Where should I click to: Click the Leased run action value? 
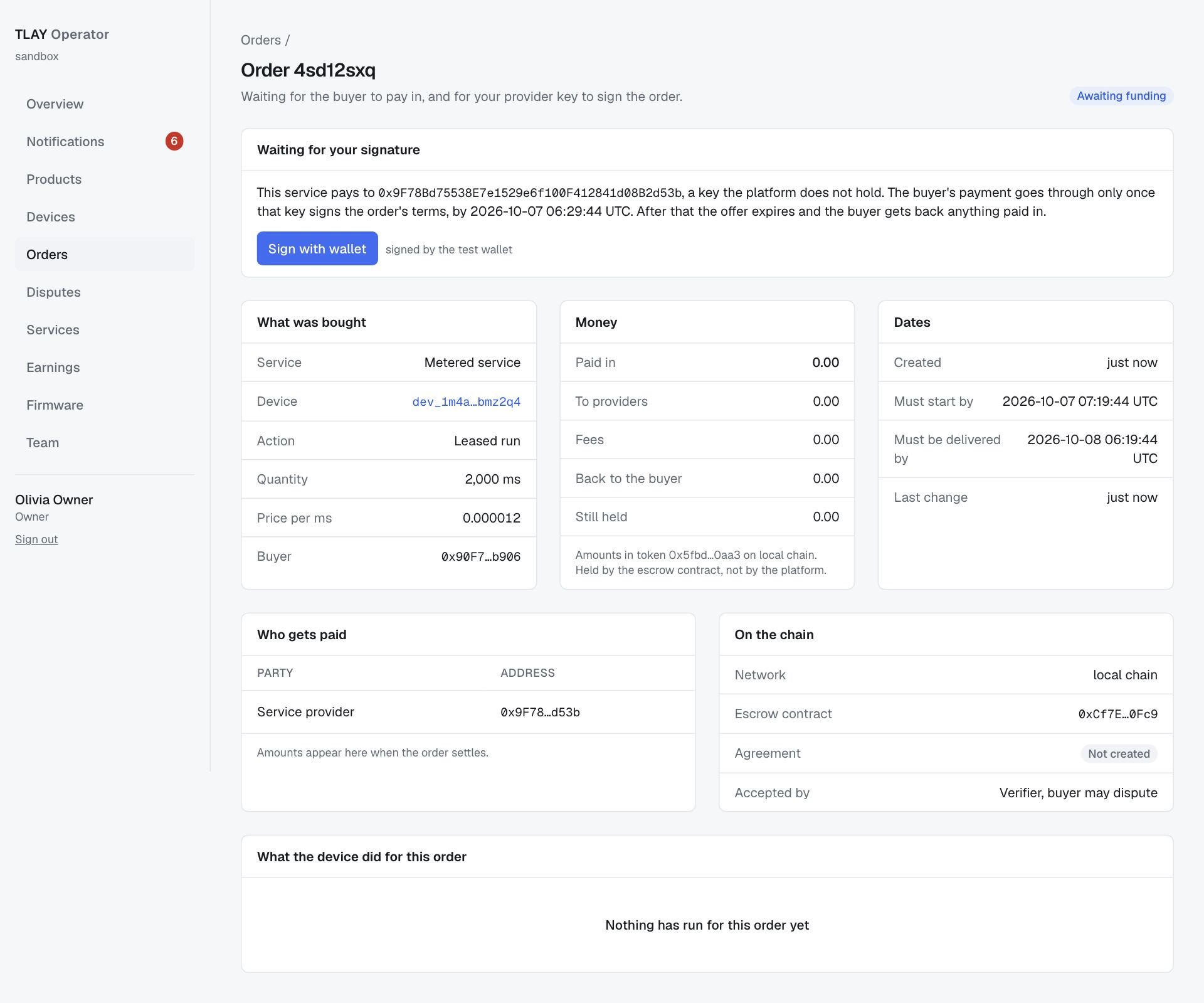(487, 441)
